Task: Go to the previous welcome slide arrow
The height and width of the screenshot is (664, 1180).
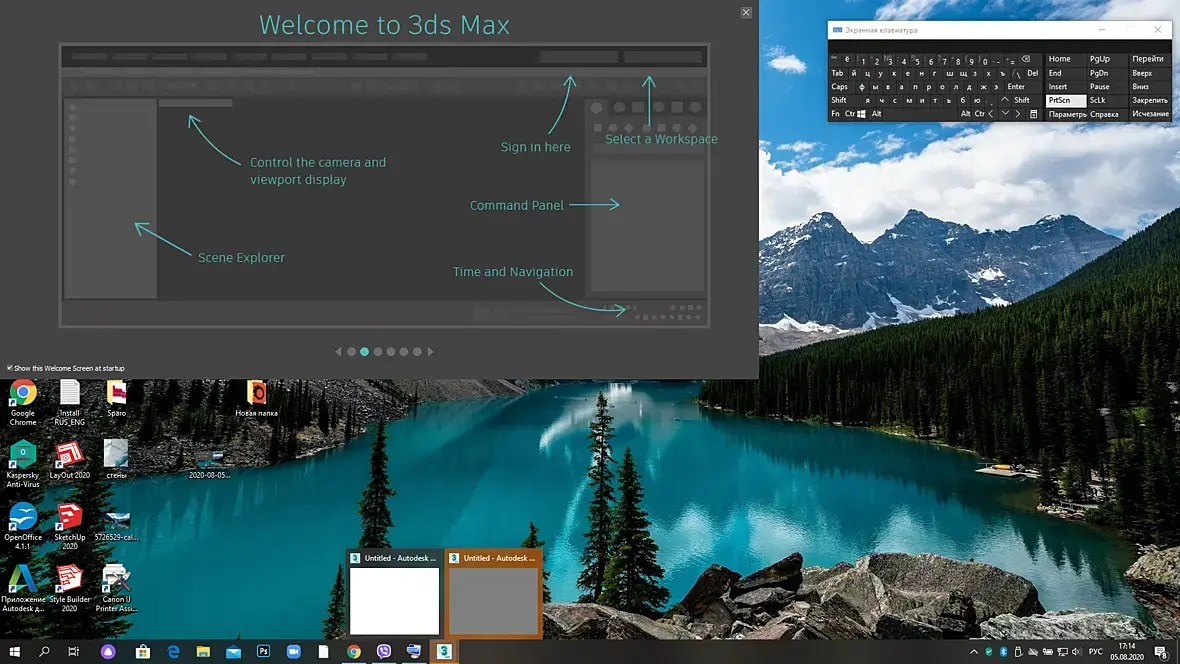Action: point(338,352)
